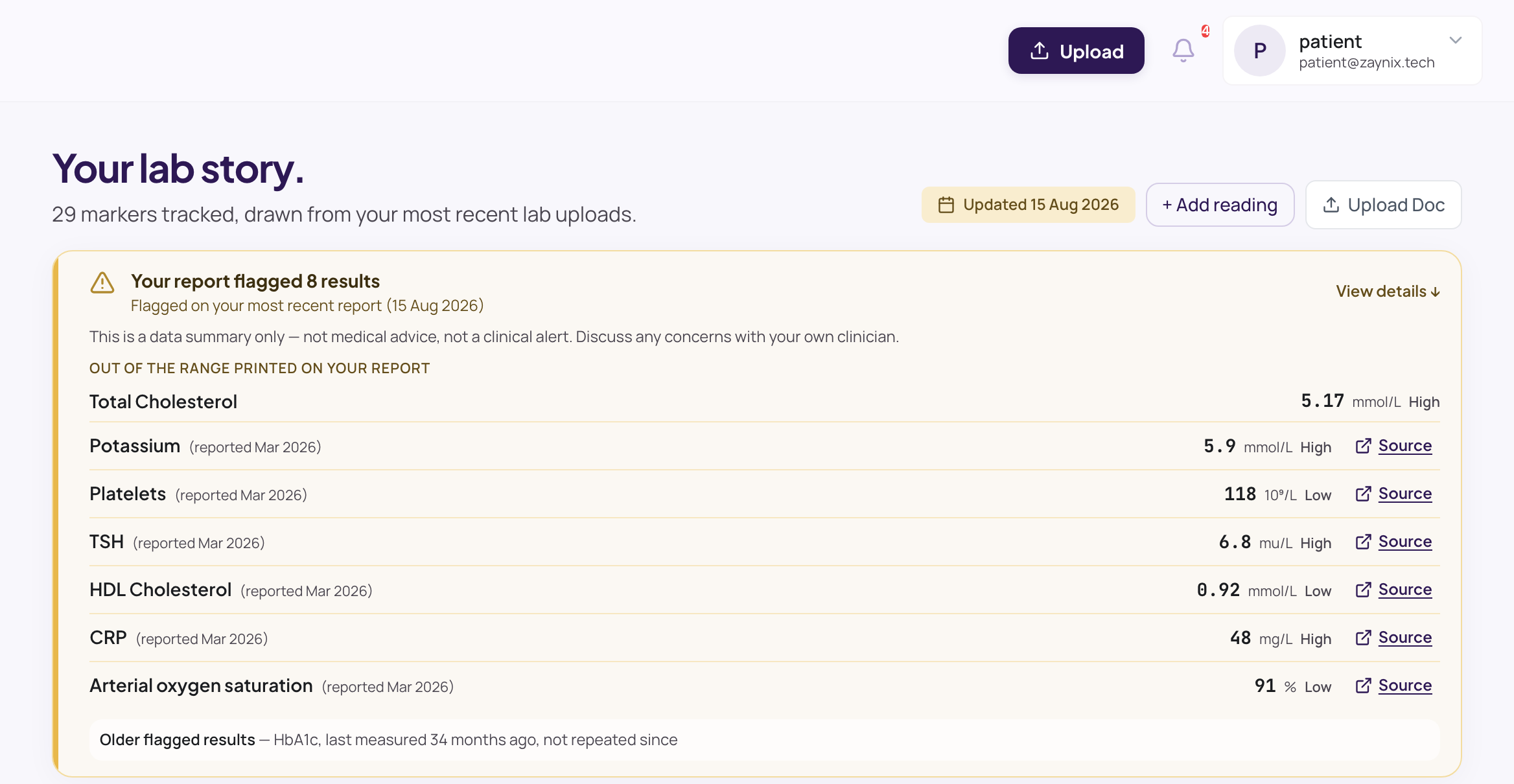
Task: Open Source link for Arterial oxygen saturation
Action: click(1404, 686)
